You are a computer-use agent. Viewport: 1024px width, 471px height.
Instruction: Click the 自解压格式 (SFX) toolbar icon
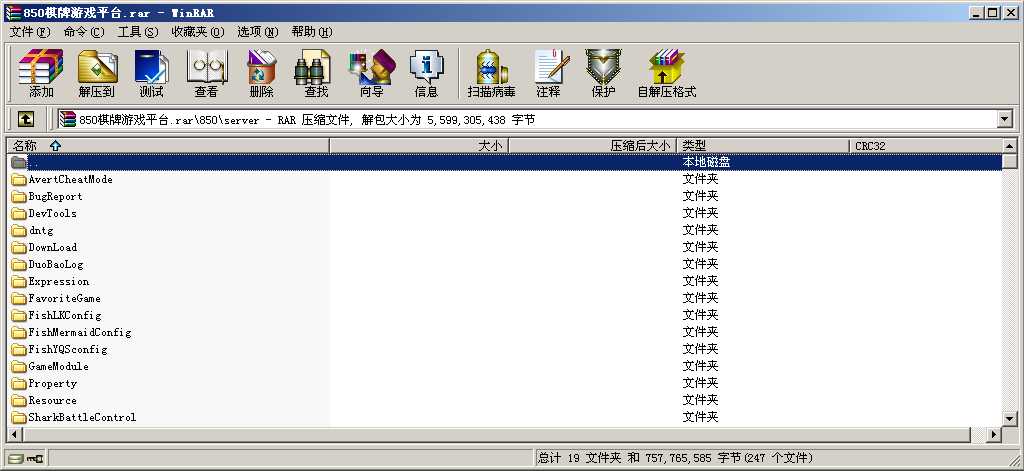pyautogui.click(x=667, y=73)
